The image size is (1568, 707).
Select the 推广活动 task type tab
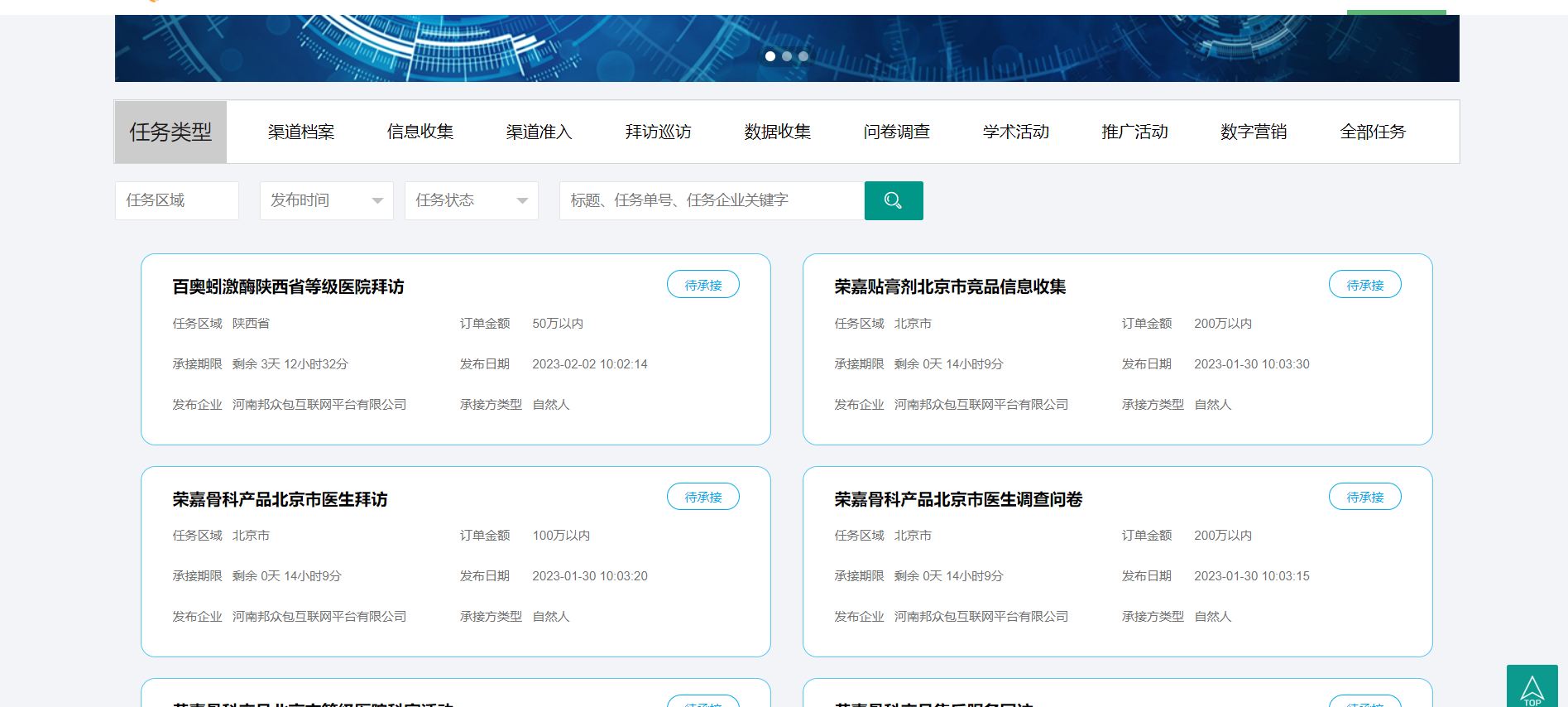(x=1135, y=132)
